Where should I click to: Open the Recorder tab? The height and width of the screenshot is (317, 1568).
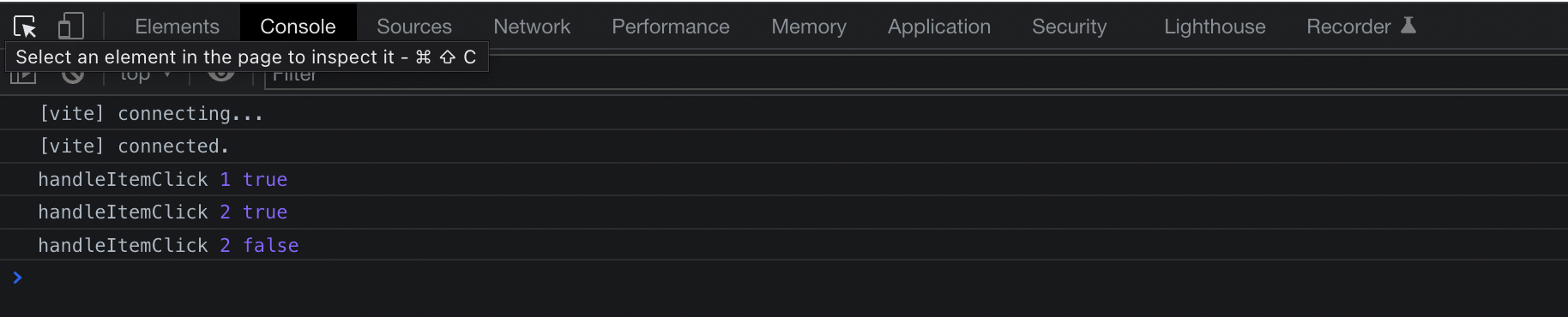1348,27
